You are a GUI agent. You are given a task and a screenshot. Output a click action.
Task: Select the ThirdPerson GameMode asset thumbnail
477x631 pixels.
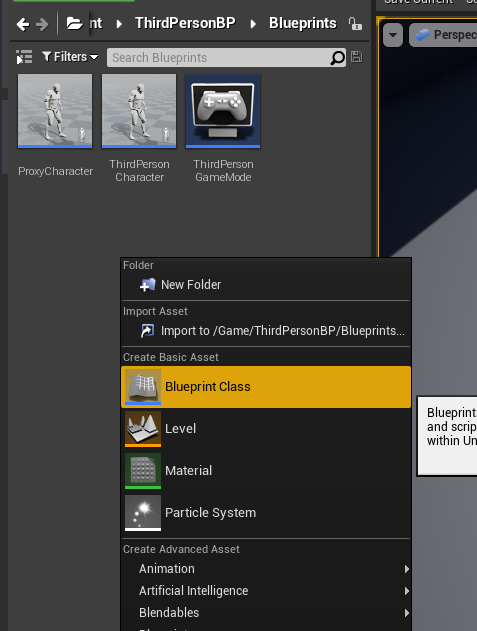click(223, 111)
